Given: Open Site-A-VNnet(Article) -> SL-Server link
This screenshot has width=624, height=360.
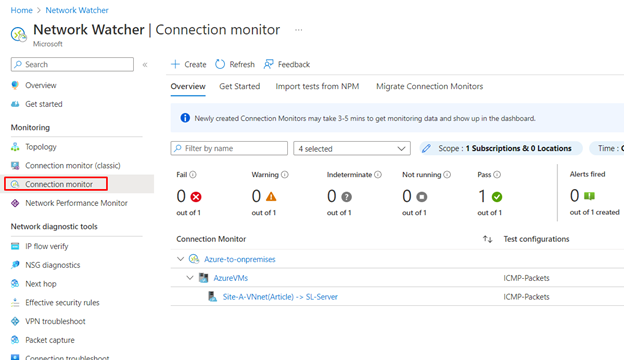Looking at the screenshot, I should pyautogui.click(x=280, y=297).
